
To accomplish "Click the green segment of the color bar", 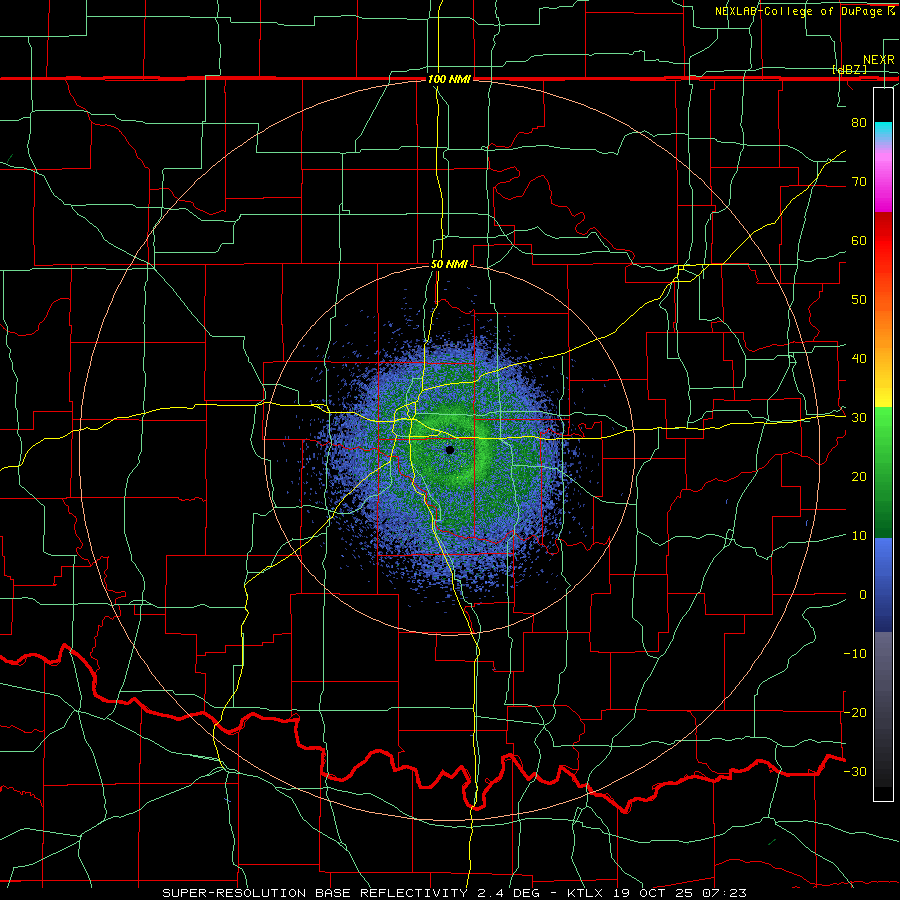I will click(883, 472).
